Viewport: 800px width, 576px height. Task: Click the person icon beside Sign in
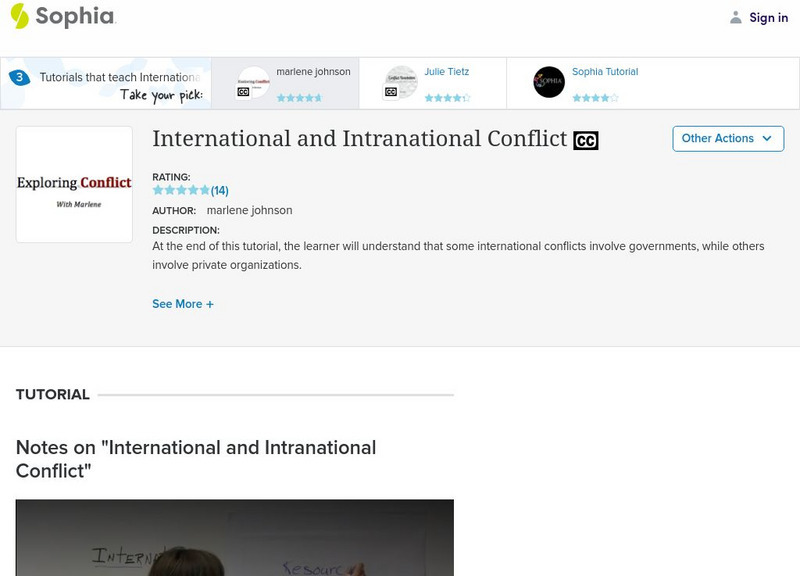point(734,17)
